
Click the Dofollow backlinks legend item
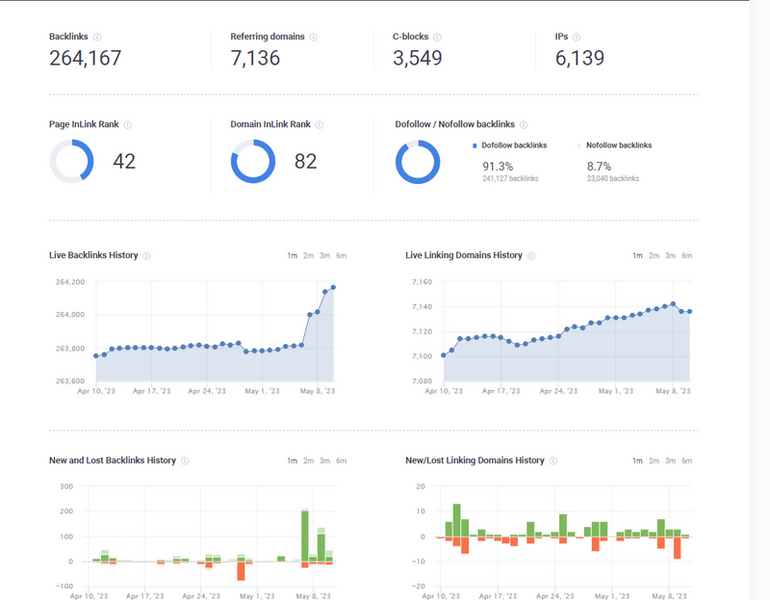coord(514,145)
